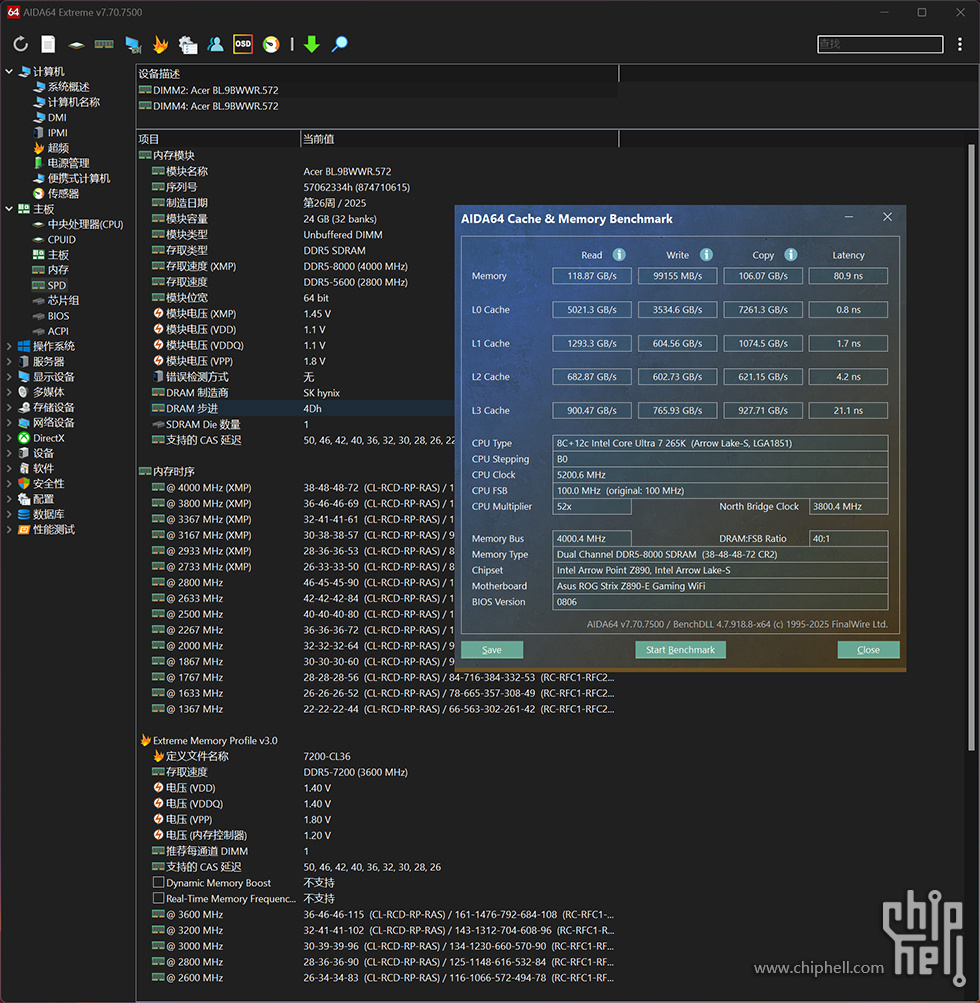Open the OSD panel toolbar icon
Screen dimensions: 980x1003
(x=243, y=44)
